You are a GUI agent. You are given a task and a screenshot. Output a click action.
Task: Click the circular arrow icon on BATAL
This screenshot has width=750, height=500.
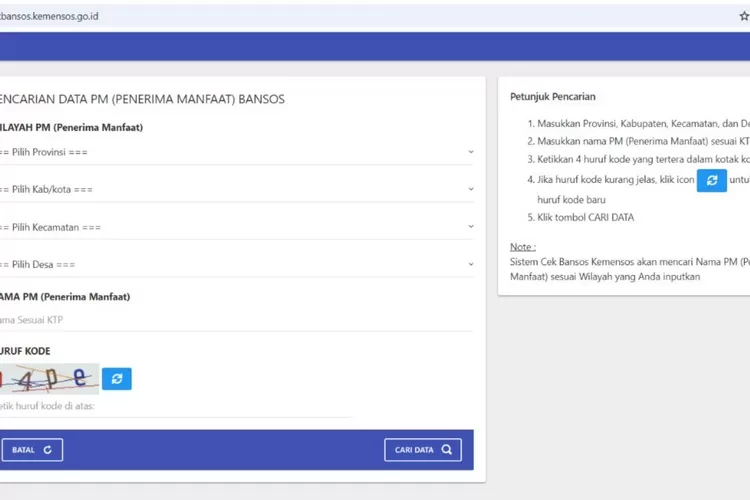[47, 450]
